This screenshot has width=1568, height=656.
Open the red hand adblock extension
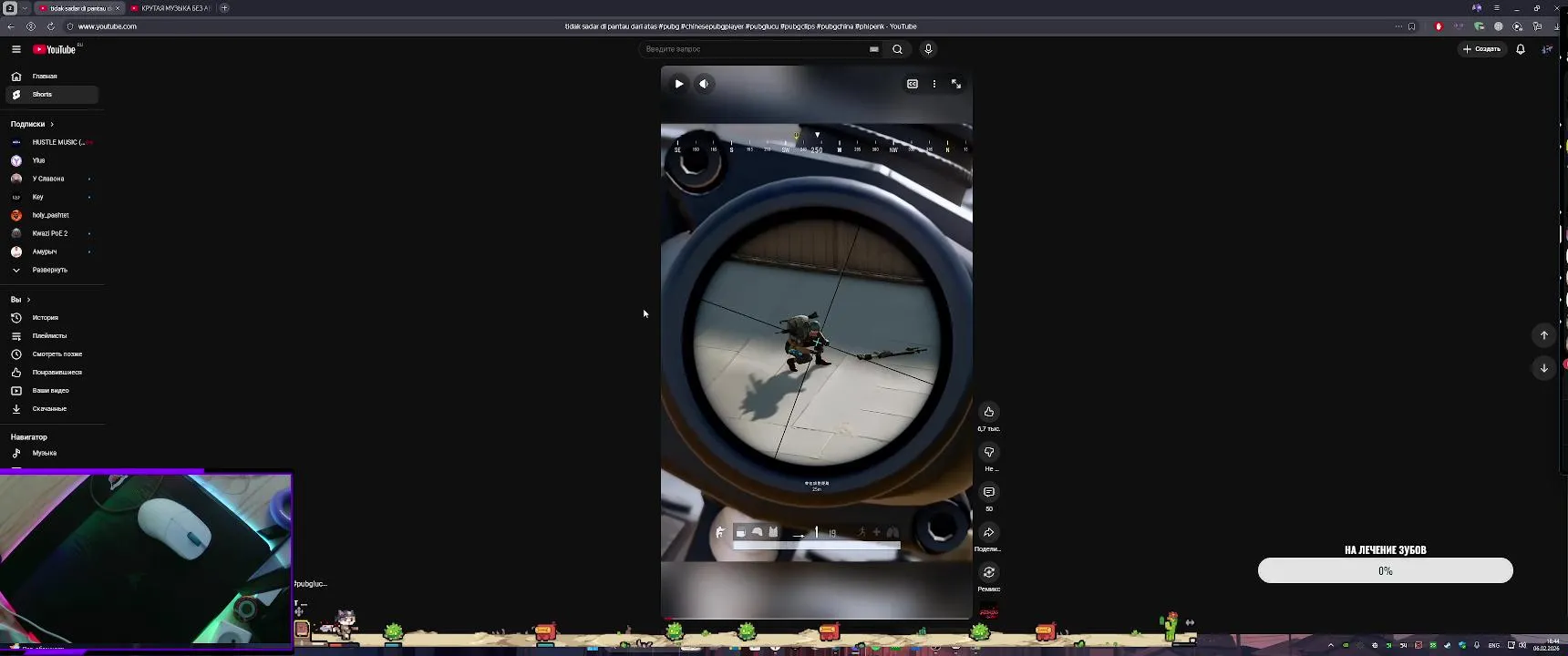[x=1439, y=26]
